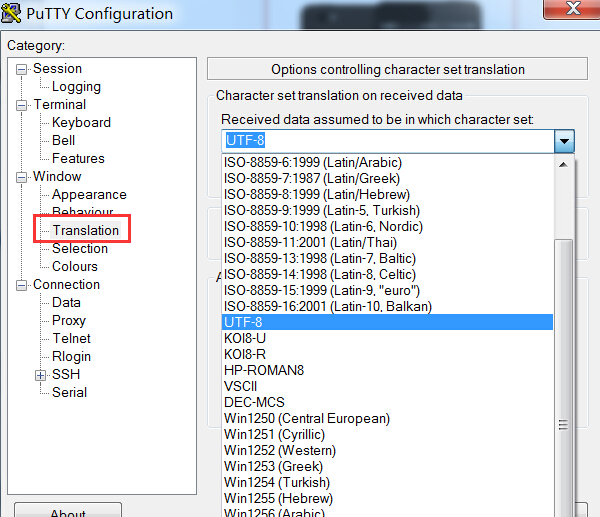This screenshot has height=517, width=600.
Task: Choose KOI8-U from the character set list
Action: pos(245,338)
